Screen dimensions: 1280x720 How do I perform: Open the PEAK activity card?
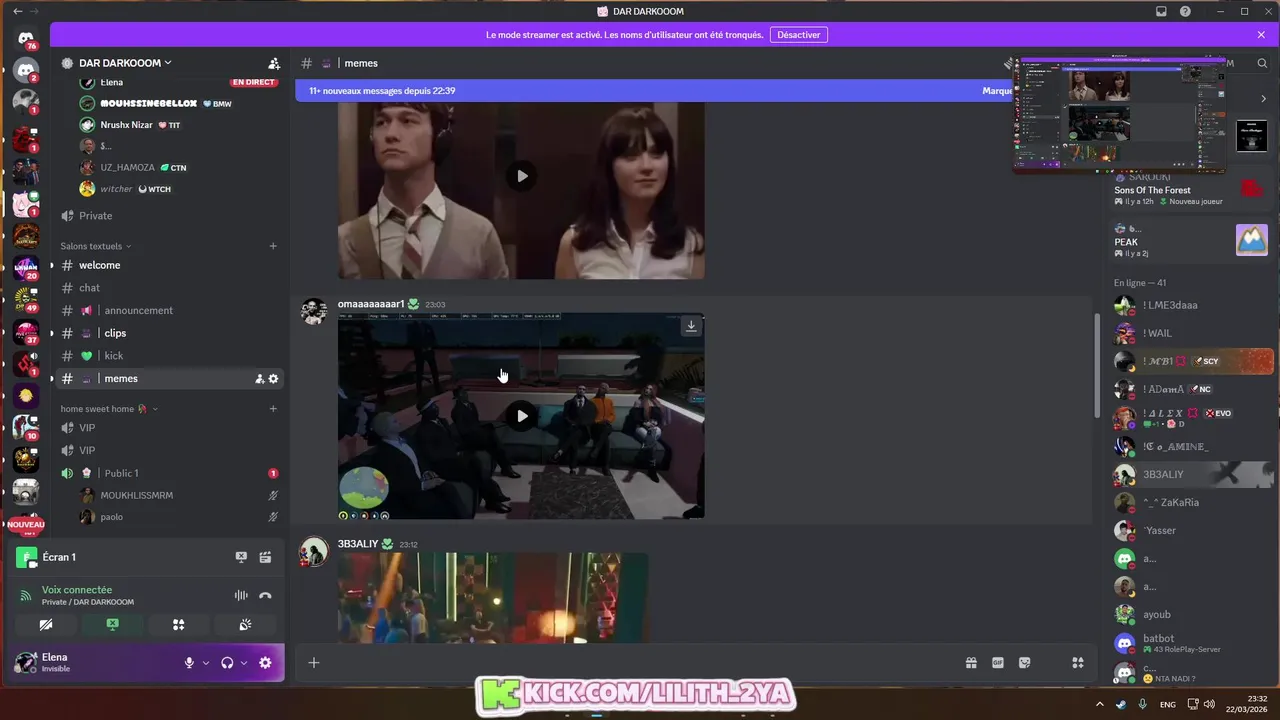[1193, 240]
